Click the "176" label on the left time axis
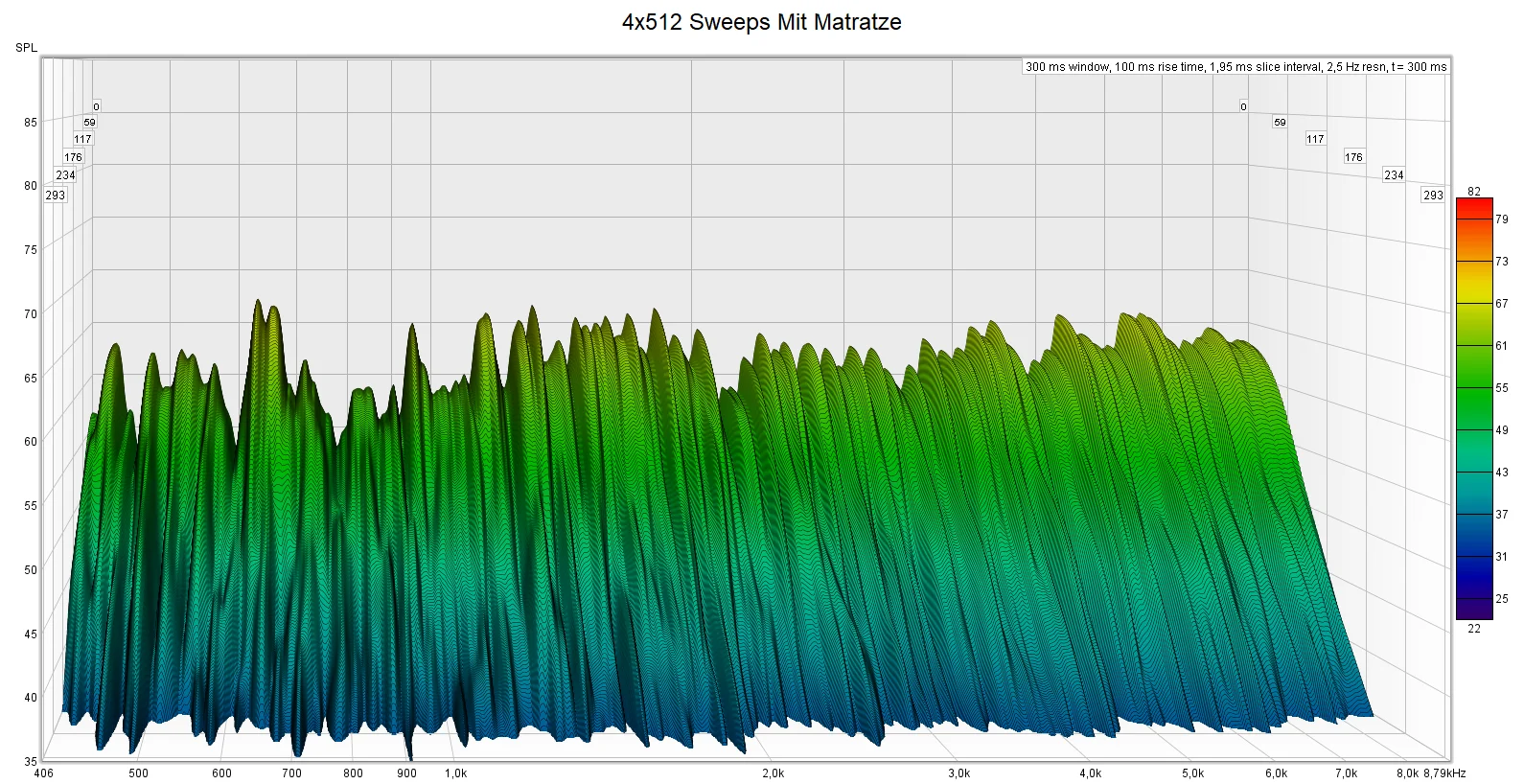 [74, 157]
